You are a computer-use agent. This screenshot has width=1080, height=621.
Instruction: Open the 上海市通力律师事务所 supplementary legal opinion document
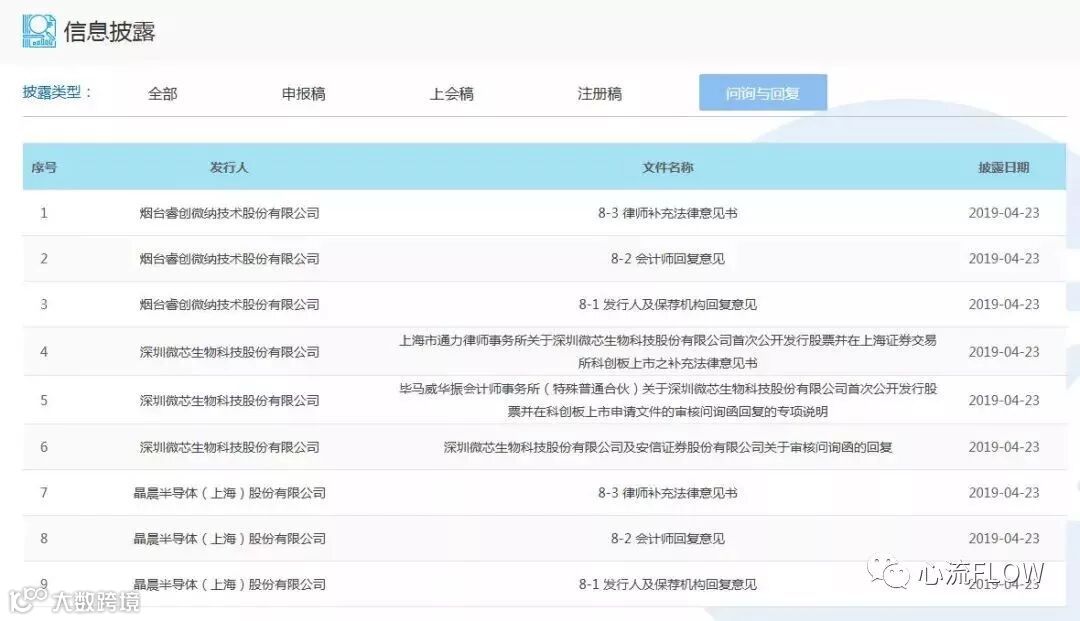[x=667, y=351]
